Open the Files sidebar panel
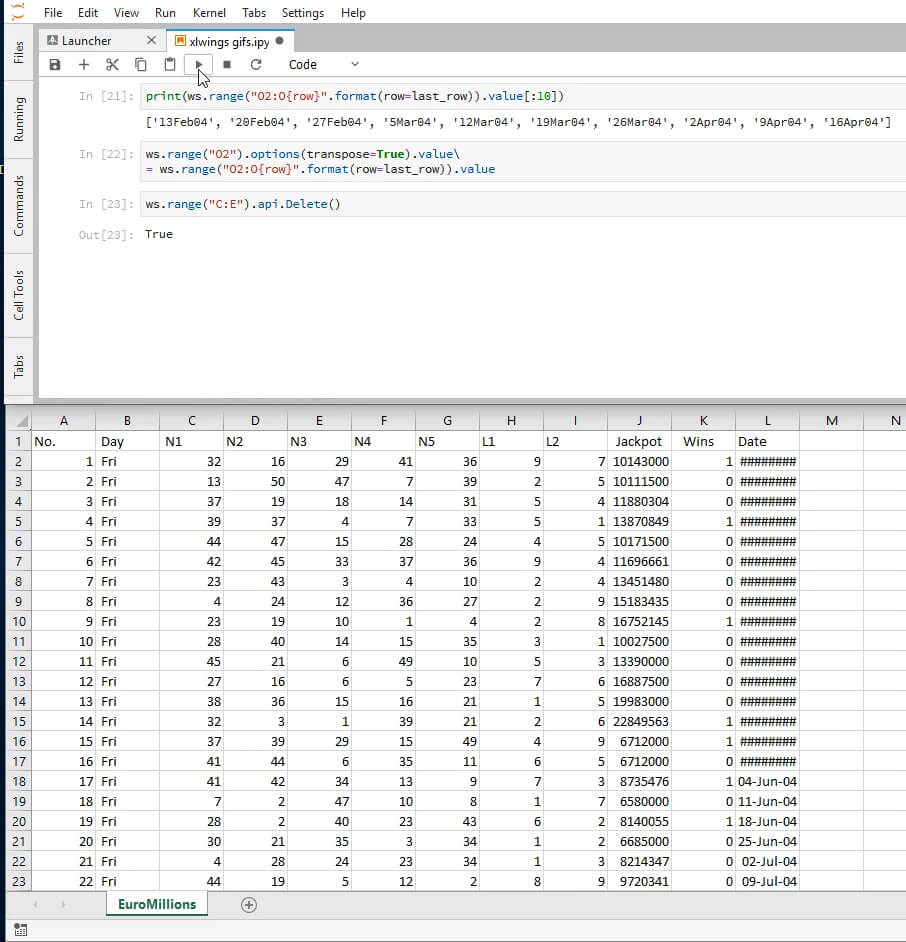The height and width of the screenshot is (942, 906). click(18, 53)
